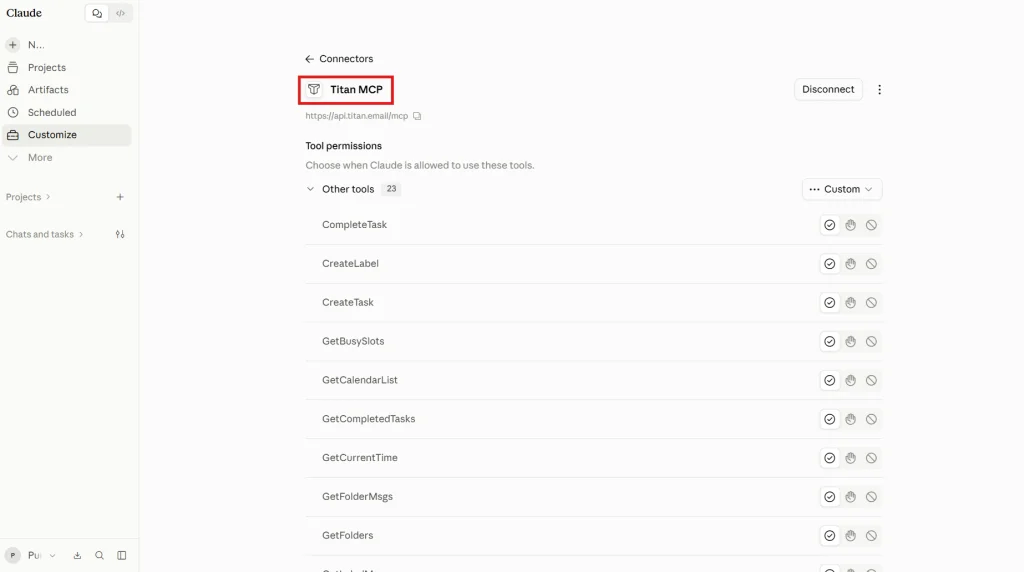Block the GetFolders tool
This screenshot has width=1024, height=572.
click(x=871, y=536)
